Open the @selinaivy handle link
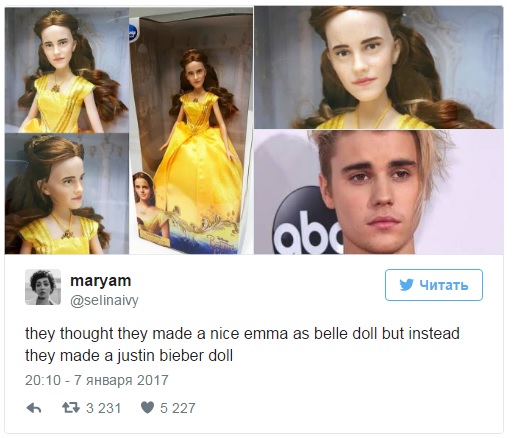This screenshot has height=438, width=514. (x=104, y=300)
